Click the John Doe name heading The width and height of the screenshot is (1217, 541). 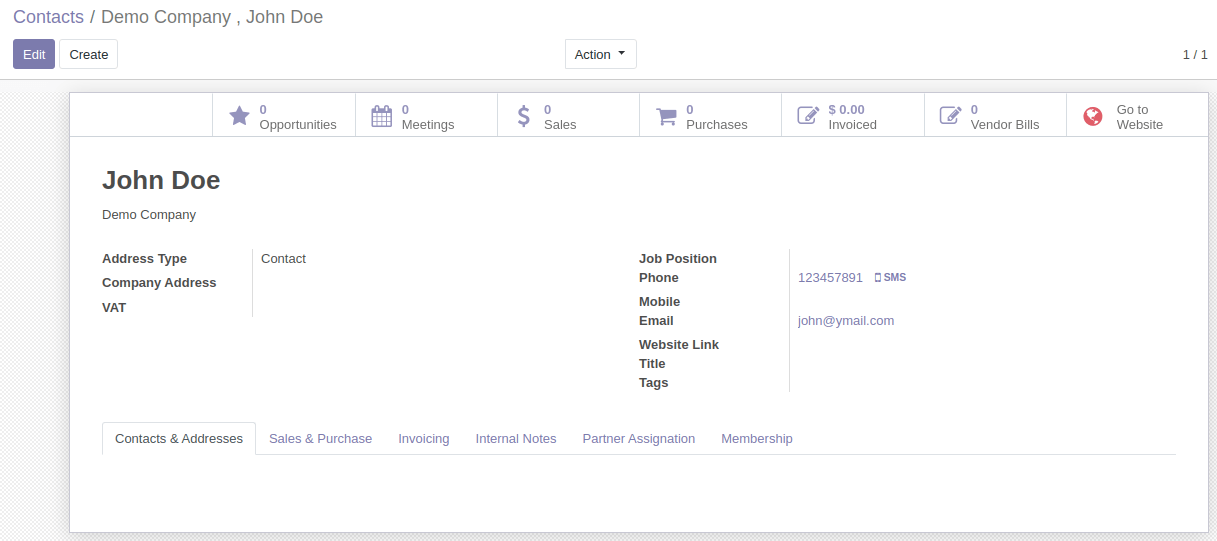coord(161,180)
